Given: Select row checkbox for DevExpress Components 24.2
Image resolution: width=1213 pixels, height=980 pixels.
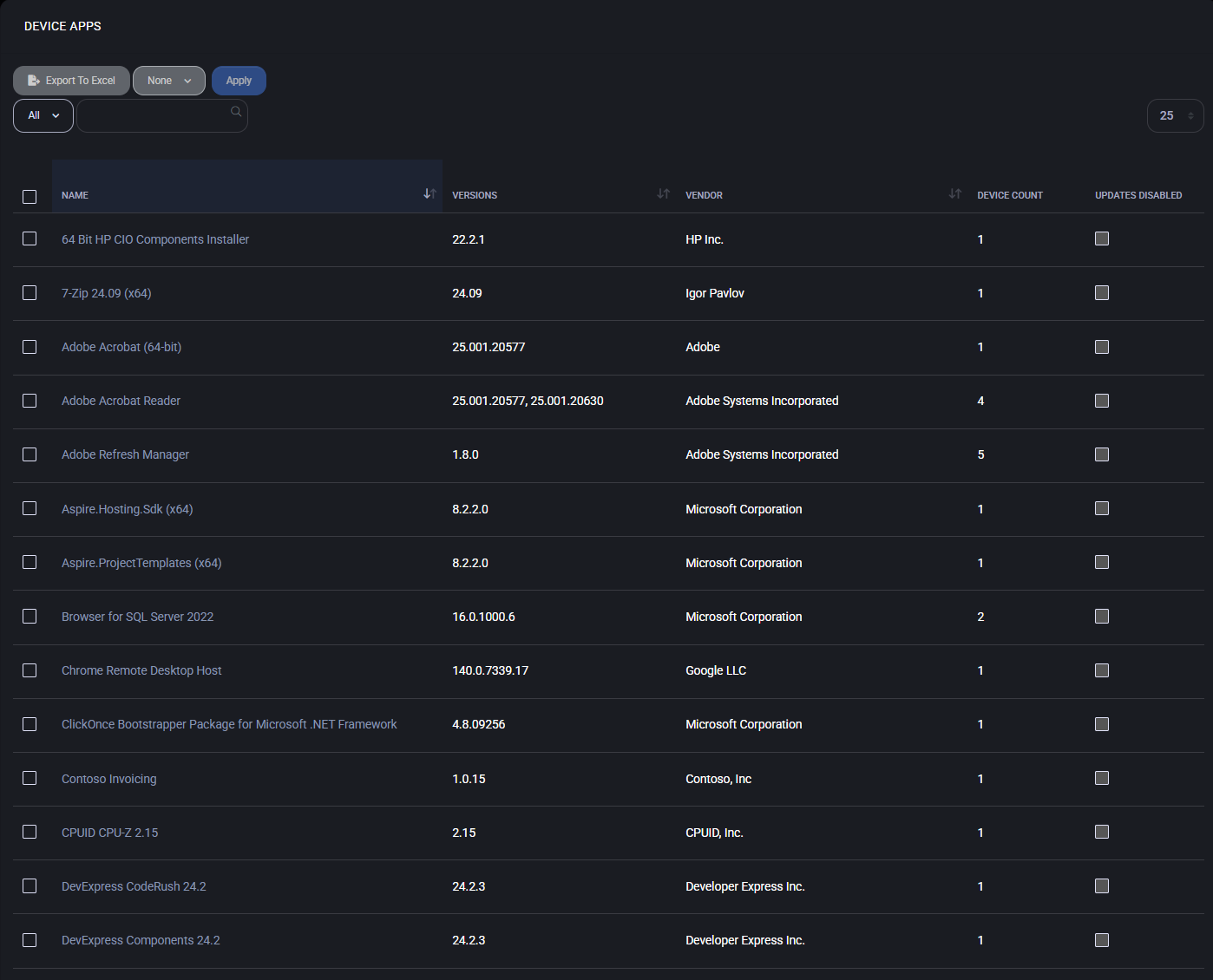Looking at the screenshot, I should (x=30, y=940).
